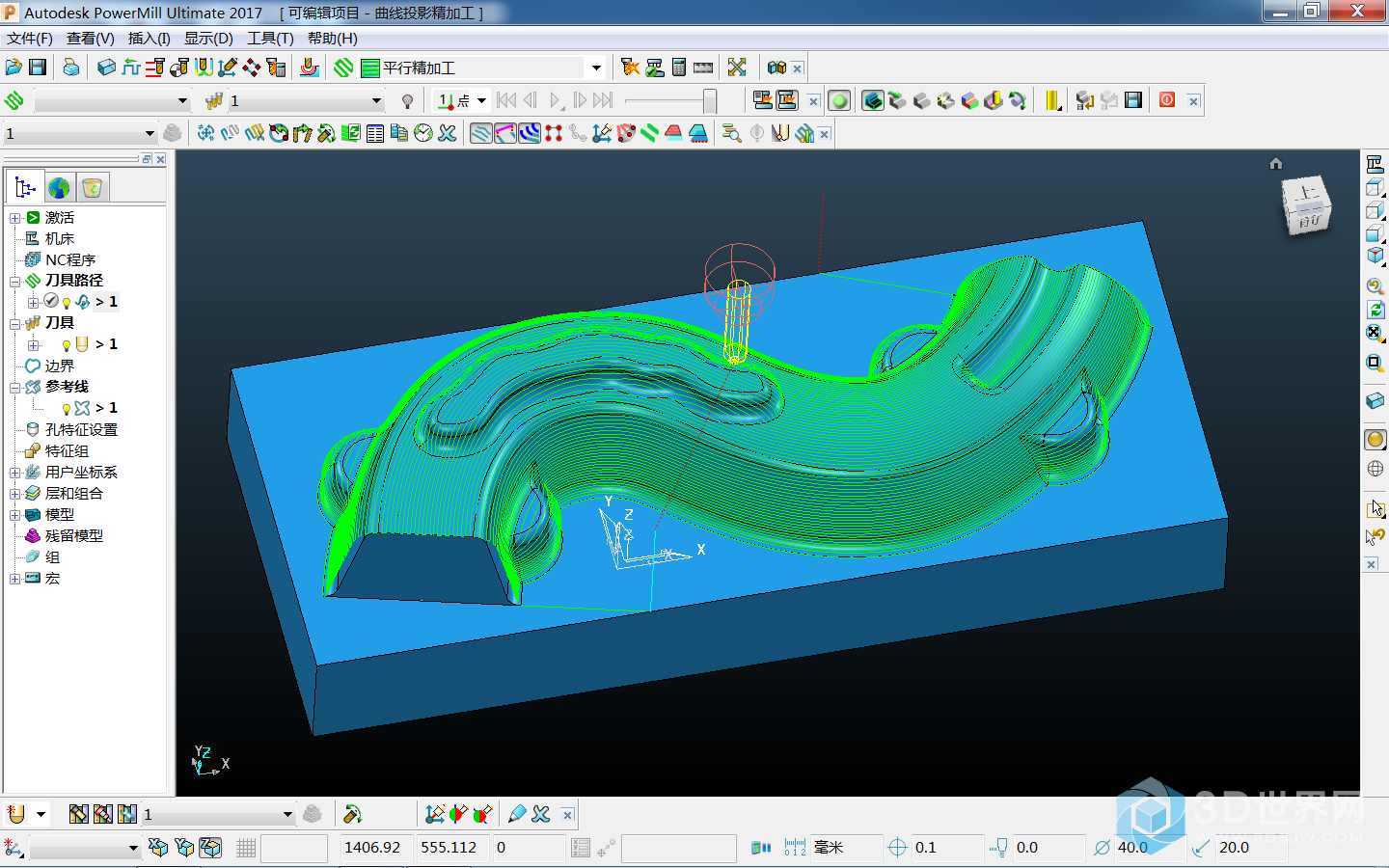Click the calculator icon in main toolbar
The height and width of the screenshot is (868, 1389).
point(679,68)
